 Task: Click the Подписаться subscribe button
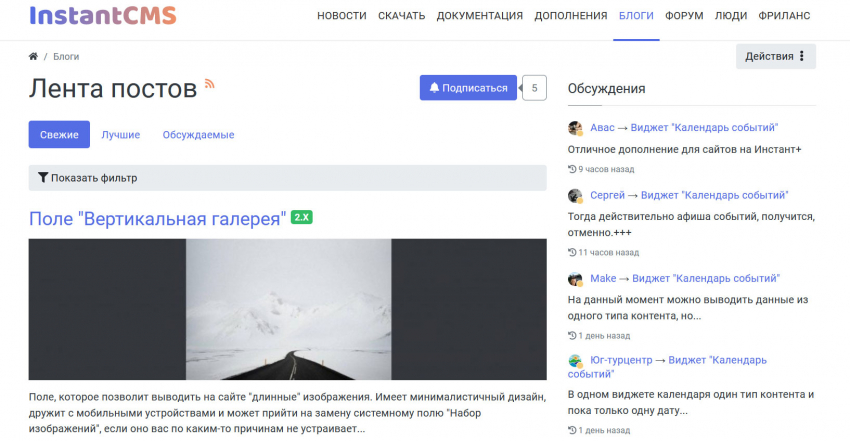point(468,88)
